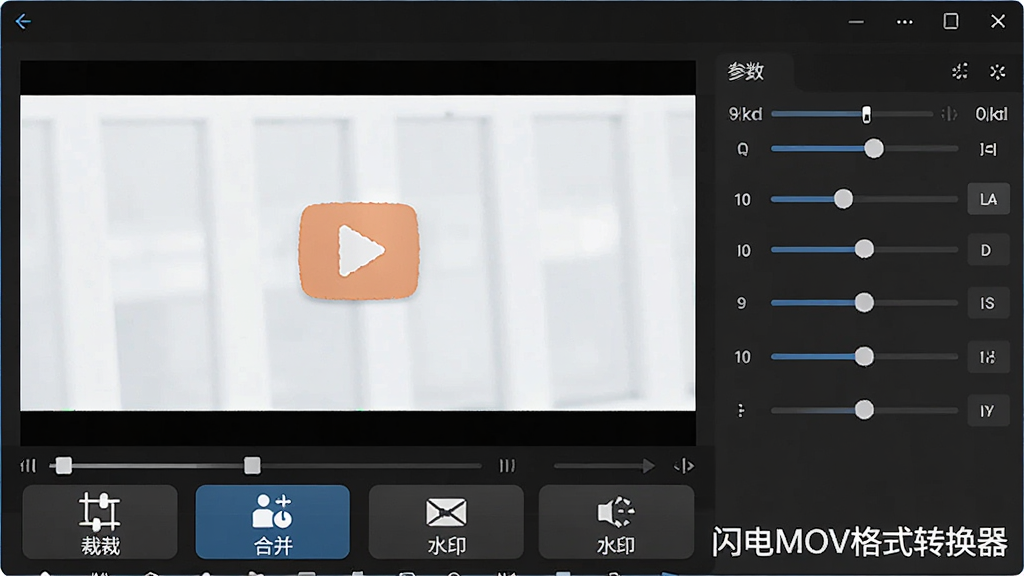The image size is (1024, 576).
Task: Open the three-dots more options menu
Action: 904,22
